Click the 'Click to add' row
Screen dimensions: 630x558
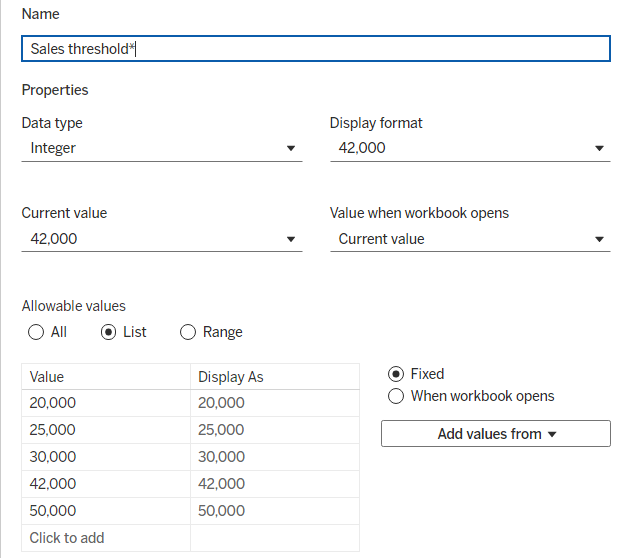(x=106, y=538)
